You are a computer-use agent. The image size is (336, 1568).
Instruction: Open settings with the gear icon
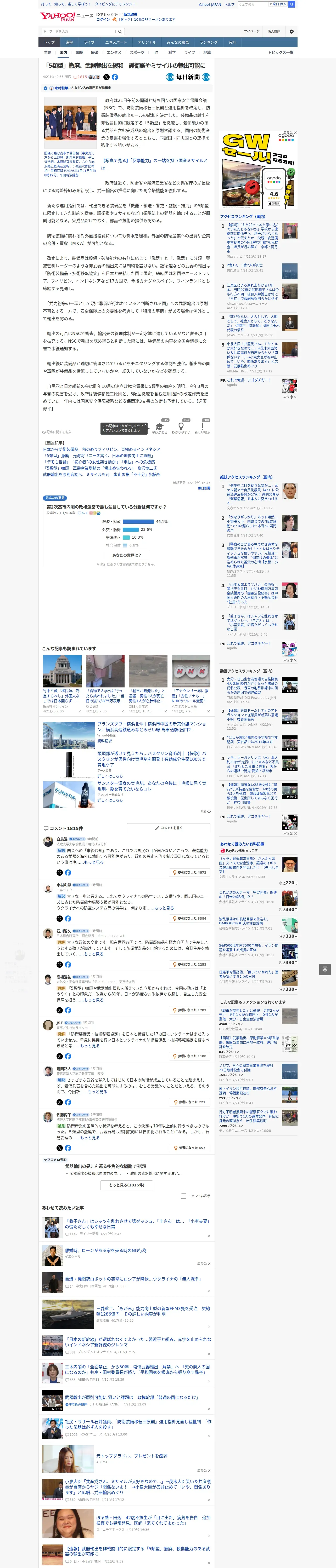coord(292,32)
